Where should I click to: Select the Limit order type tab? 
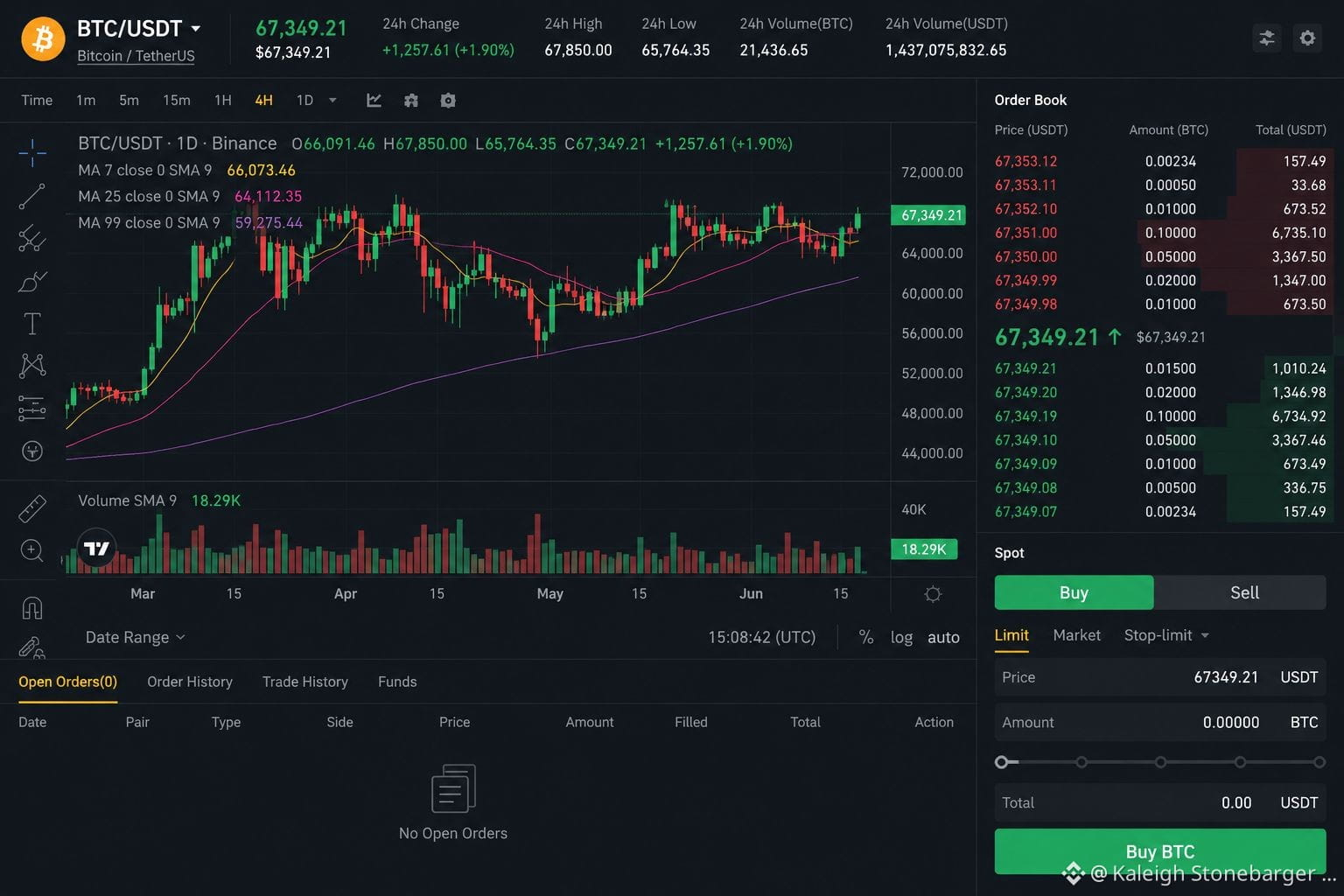click(x=1011, y=635)
